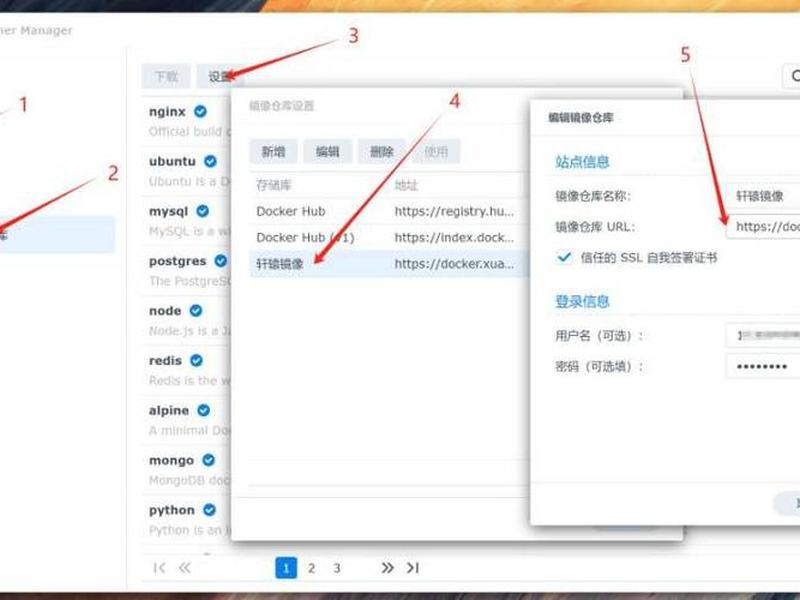This screenshot has height=600, width=800.
Task: Click the verified badge next to alpine
Action: click(x=204, y=410)
